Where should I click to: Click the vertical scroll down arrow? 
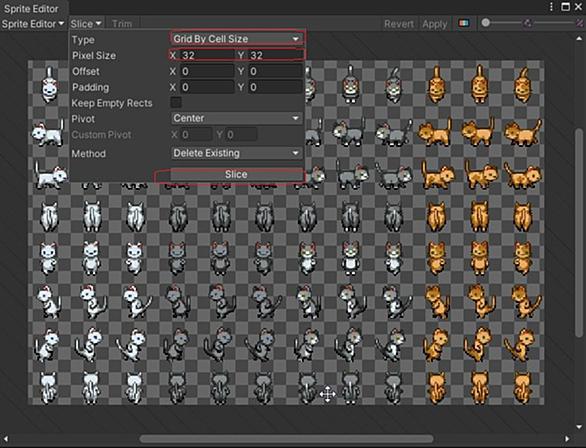click(x=579, y=427)
